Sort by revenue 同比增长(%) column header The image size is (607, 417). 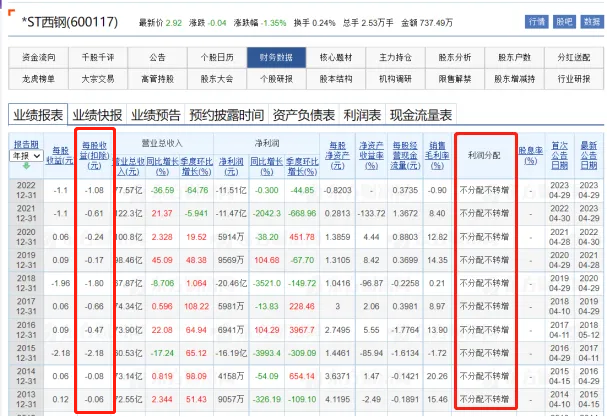162,166
